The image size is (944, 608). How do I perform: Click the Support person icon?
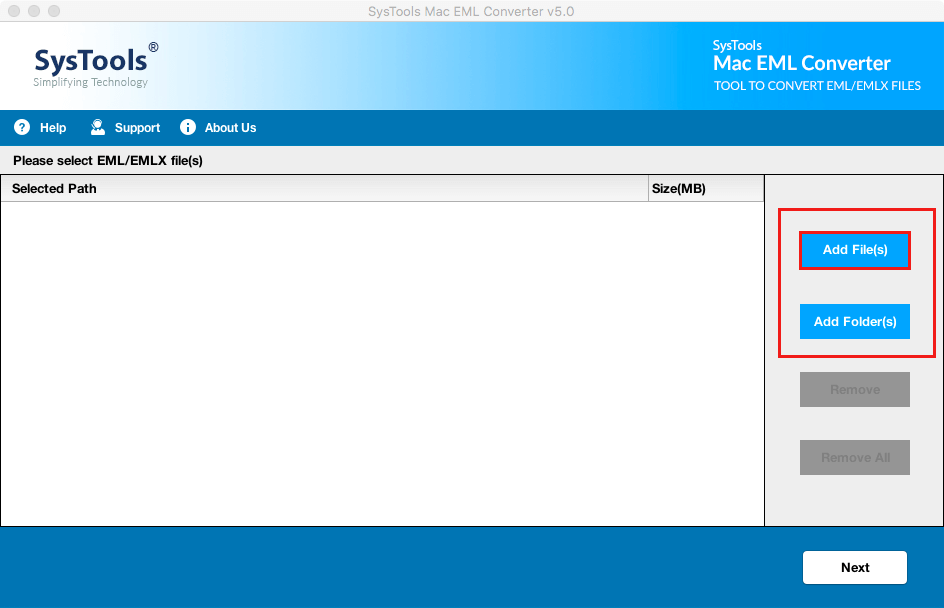(x=97, y=127)
